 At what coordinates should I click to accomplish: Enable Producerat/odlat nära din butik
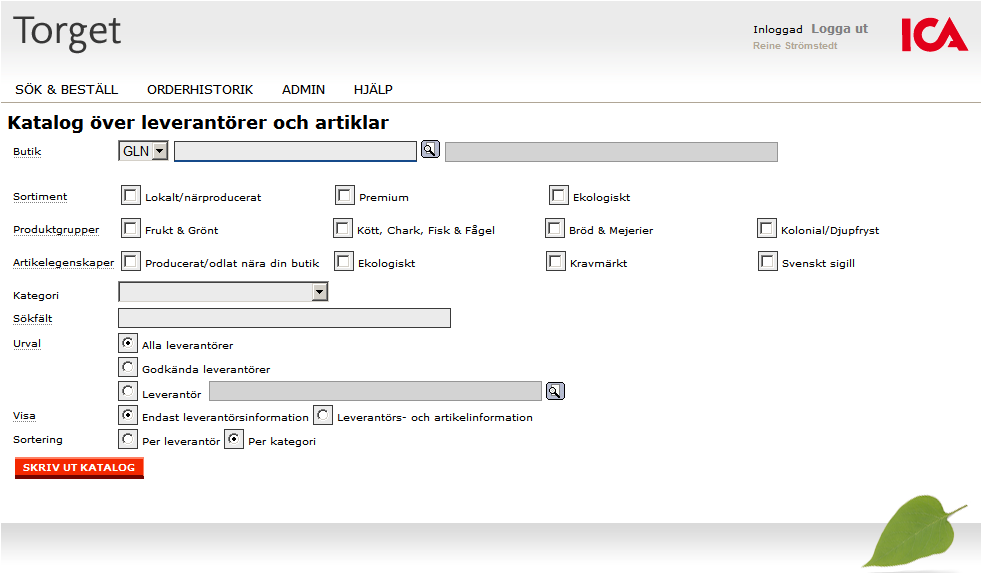pos(131,261)
